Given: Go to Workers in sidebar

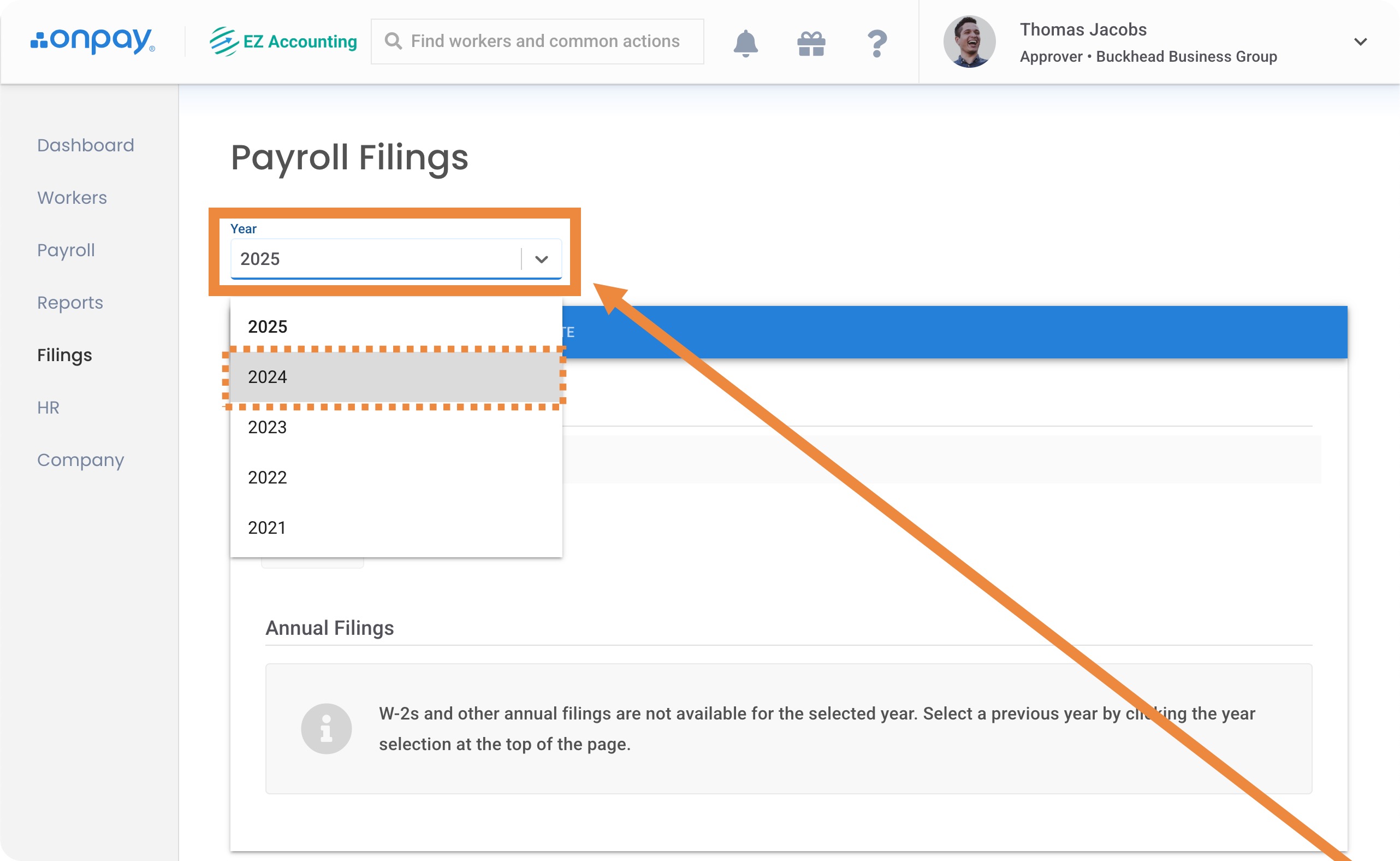Looking at the screenshot, I should pos(72,198).
